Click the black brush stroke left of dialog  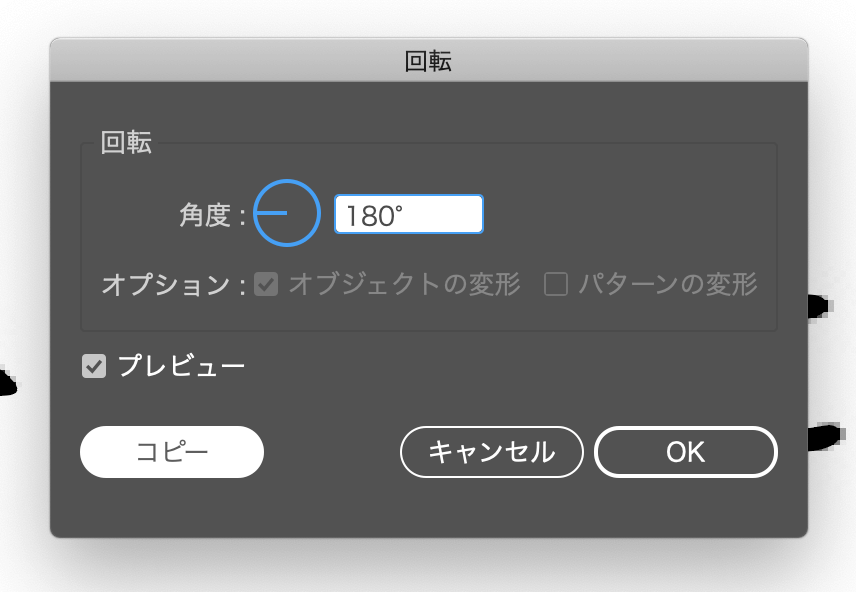(8, 383)
